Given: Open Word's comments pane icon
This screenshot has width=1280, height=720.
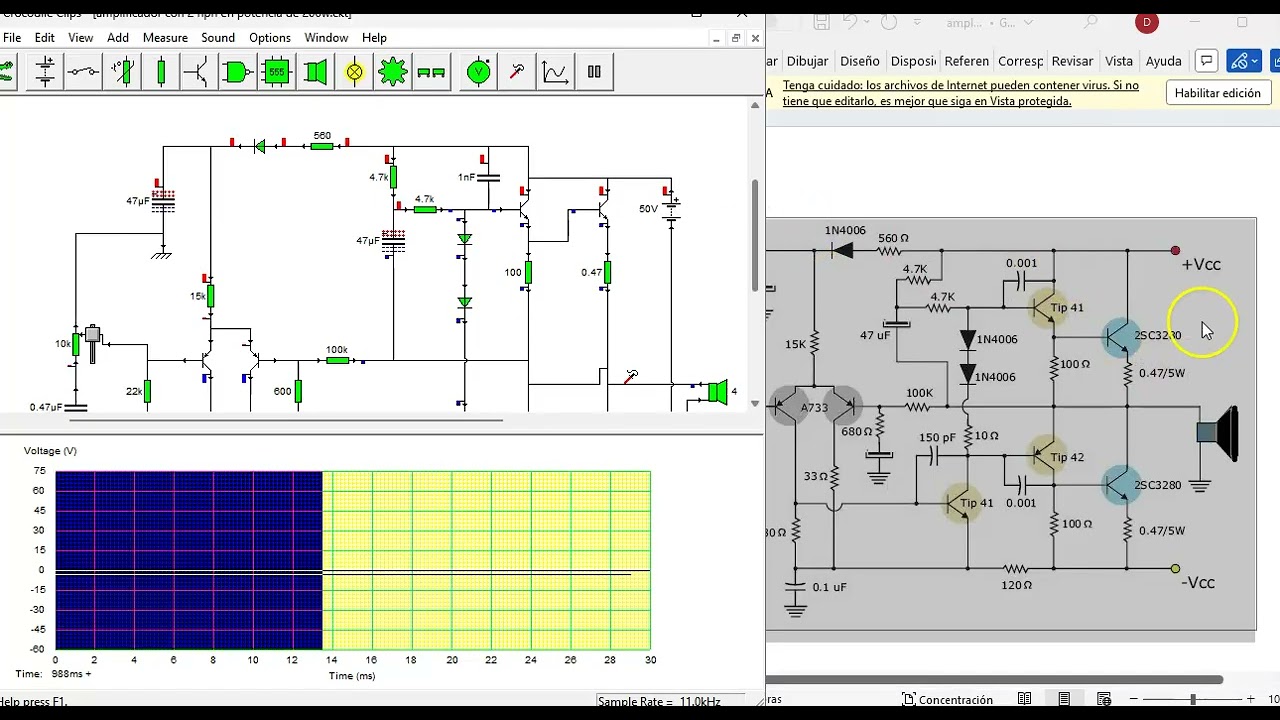Looking at the screenshot, I should click(x=1206, y=61).
